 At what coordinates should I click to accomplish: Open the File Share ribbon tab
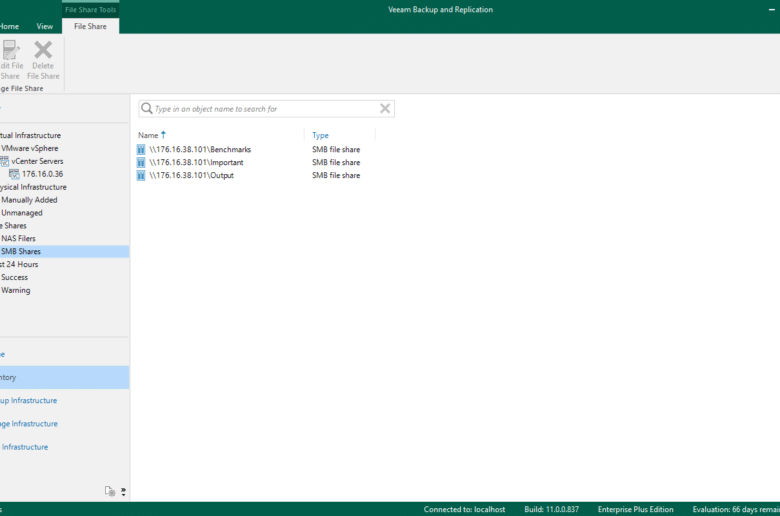[x=90, y=26]
